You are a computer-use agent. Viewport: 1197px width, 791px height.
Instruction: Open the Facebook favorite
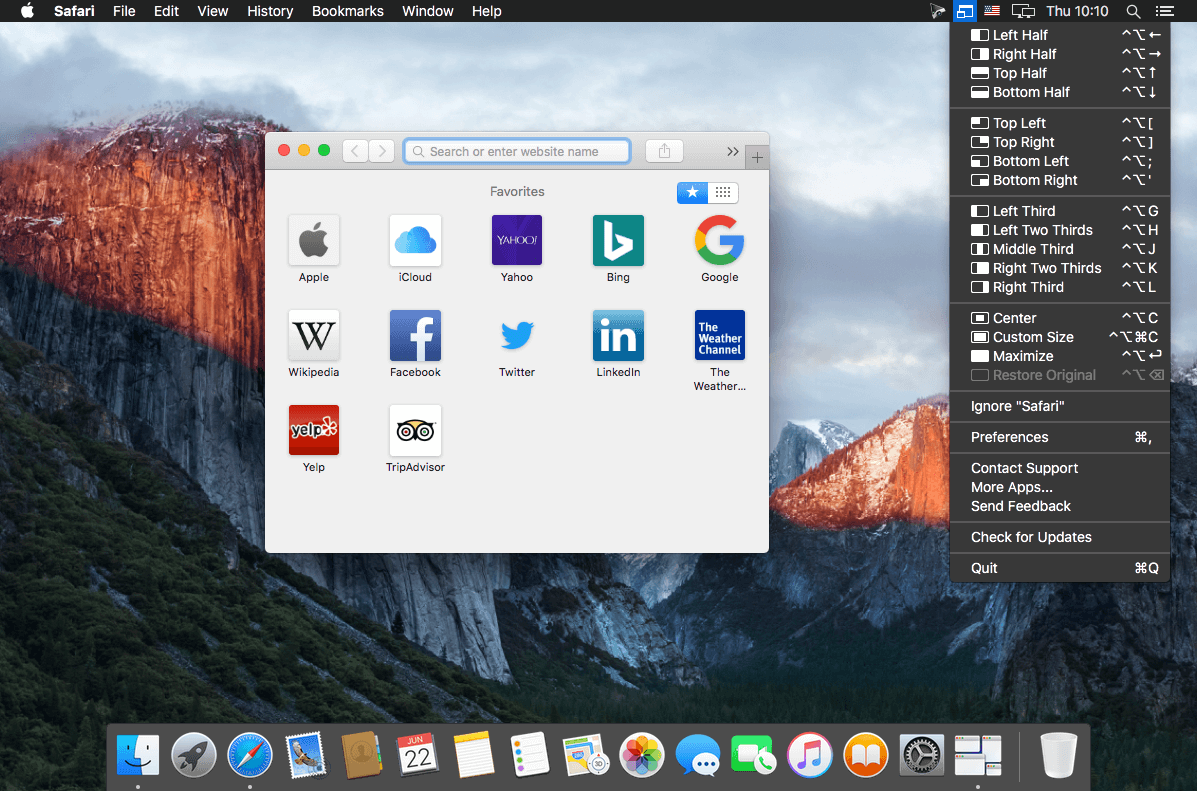415,335
